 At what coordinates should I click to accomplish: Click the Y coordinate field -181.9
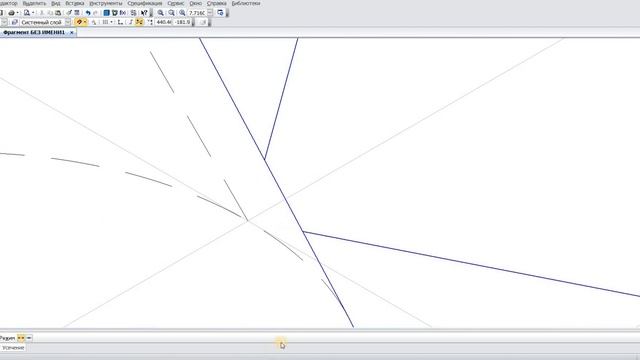(x=182, y=22)
